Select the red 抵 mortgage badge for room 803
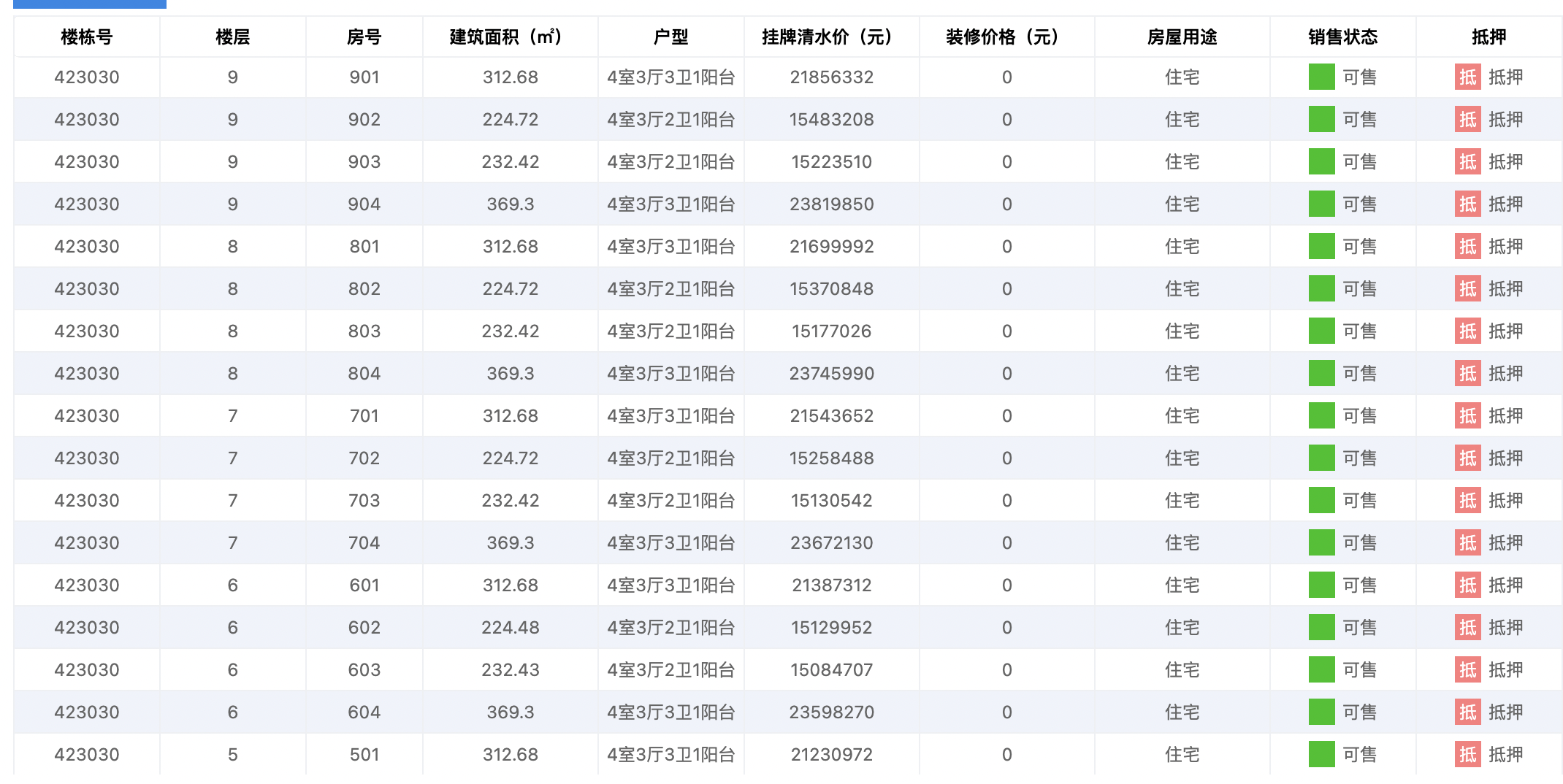This screenshot has width=1563, height=784. tap(1467, 331)
